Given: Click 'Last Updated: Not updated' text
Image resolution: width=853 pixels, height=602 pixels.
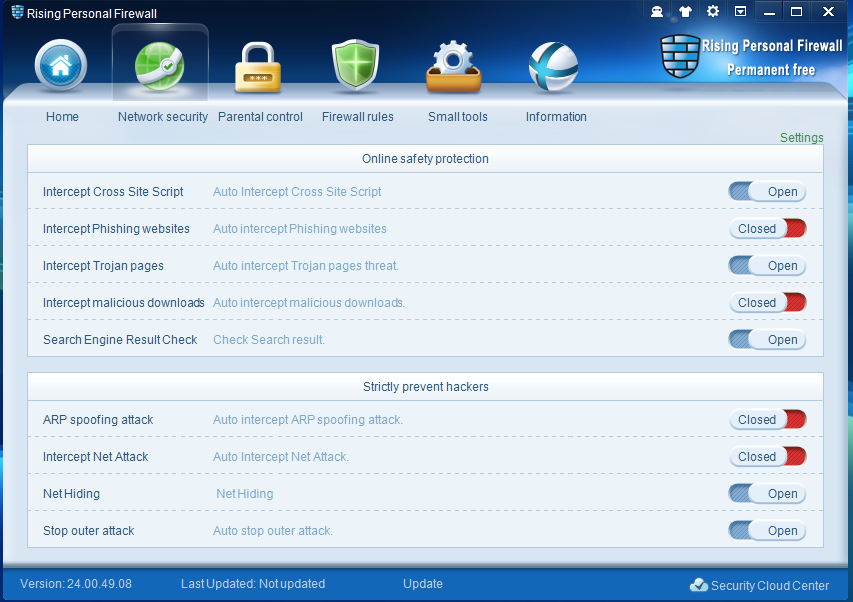Looking at the screenshot, I should coord(253,584).
